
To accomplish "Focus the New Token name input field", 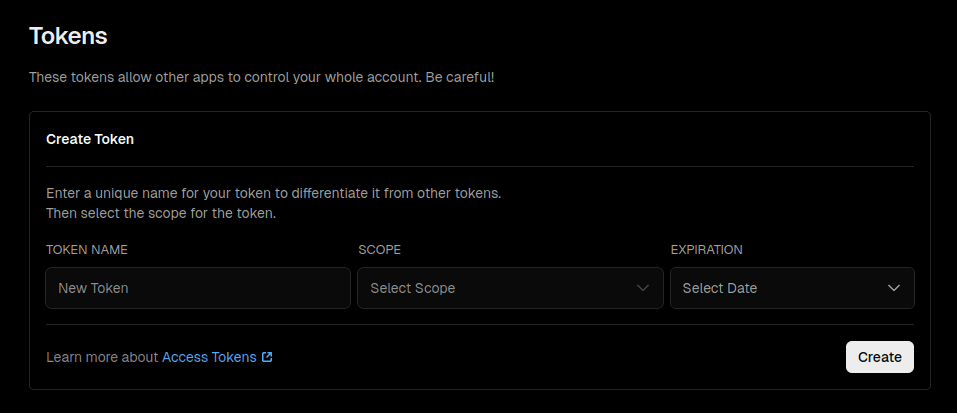I will point(198,288).
